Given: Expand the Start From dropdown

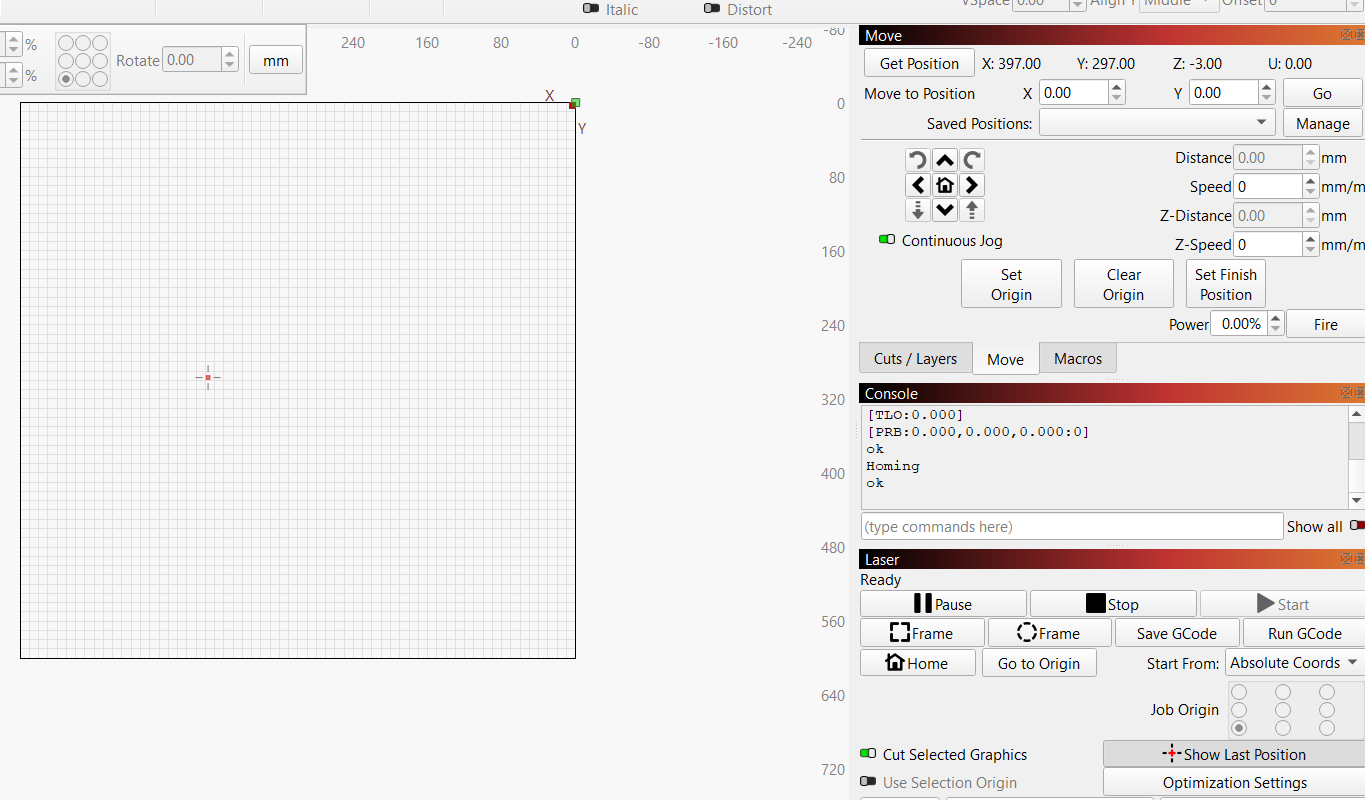Looking at the screenshot, I should (1294, 663).
